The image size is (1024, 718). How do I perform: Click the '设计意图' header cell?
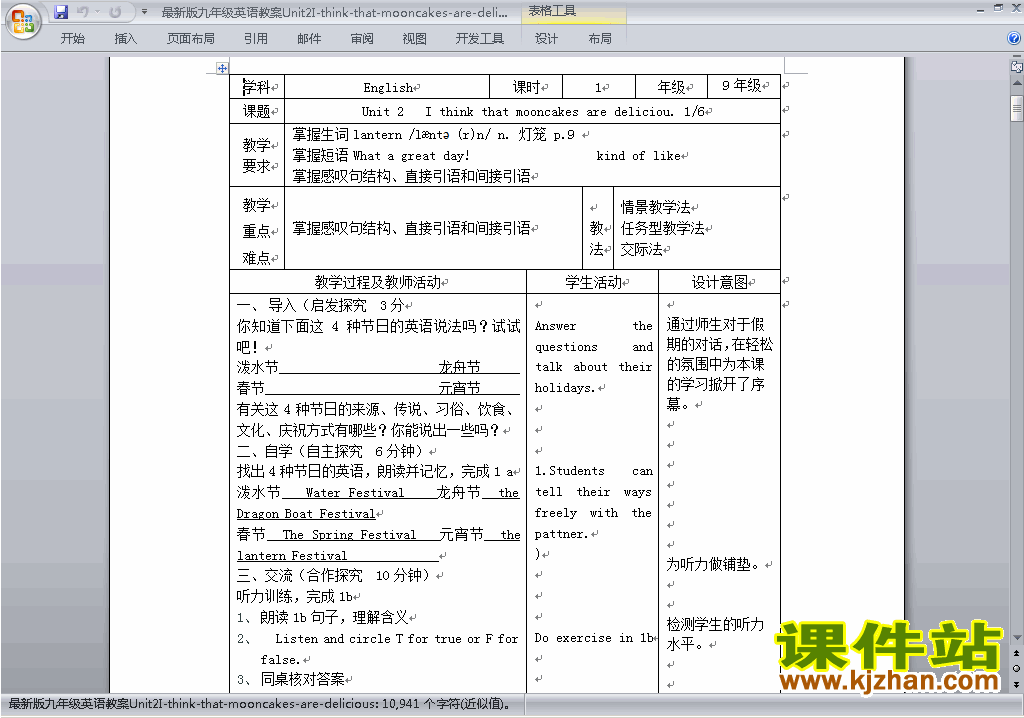720,282
